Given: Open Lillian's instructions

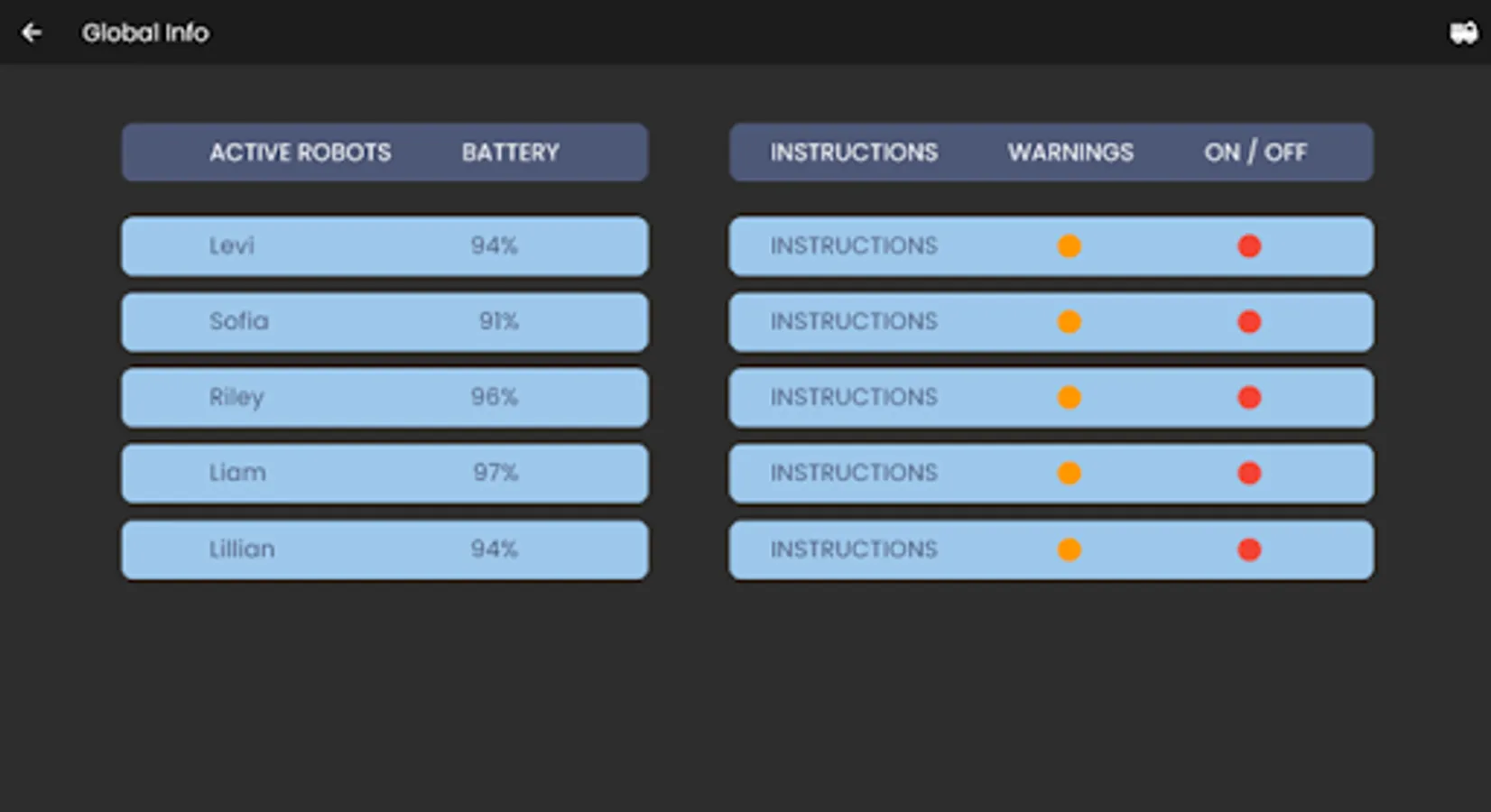Looking at the screenshot, I should (853, 549).
